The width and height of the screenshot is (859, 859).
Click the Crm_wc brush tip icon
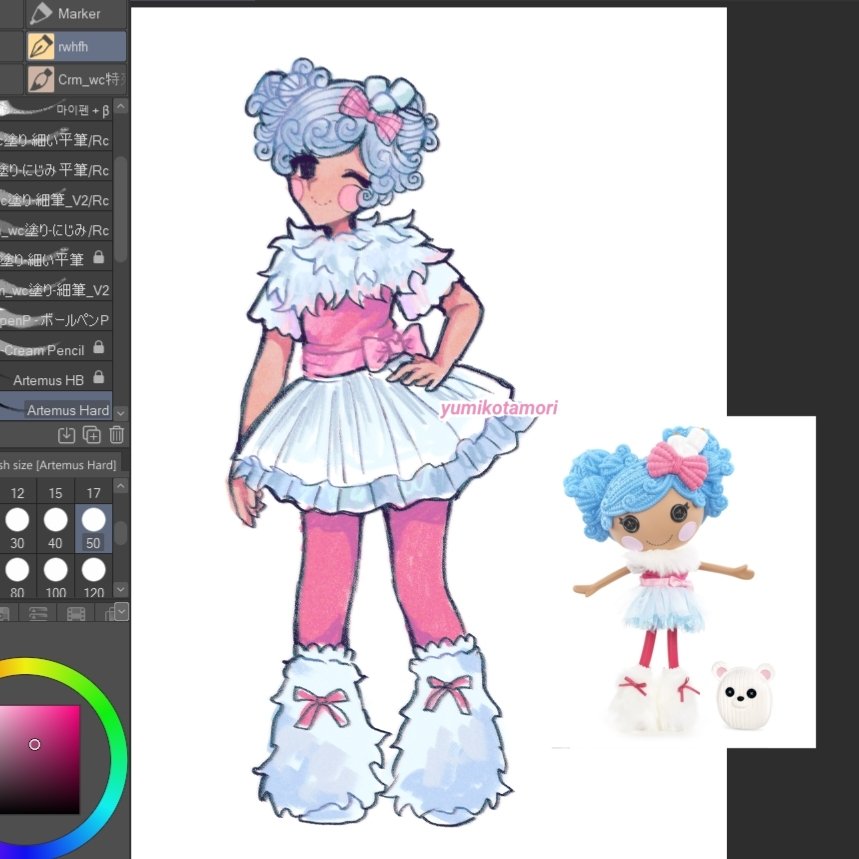(x=41, y=79)
